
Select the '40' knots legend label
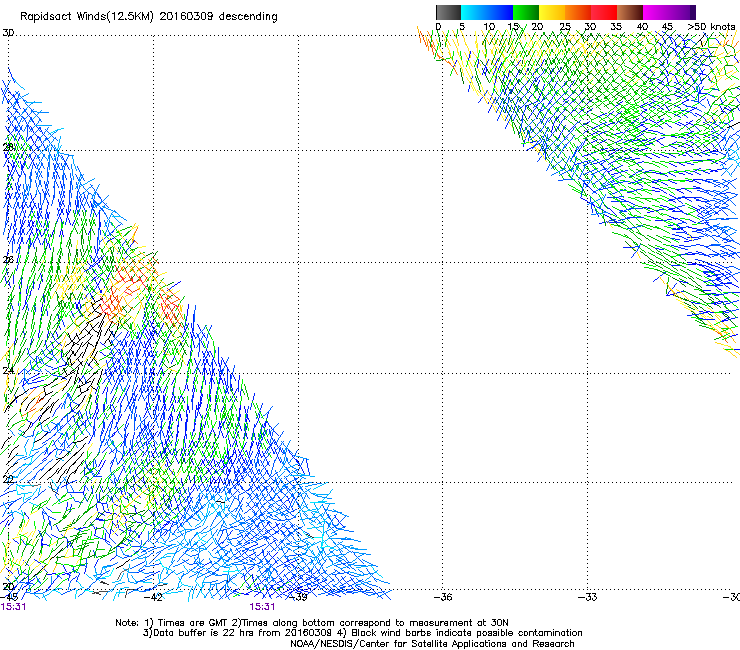pyautogui.click(x=642, y=27)
